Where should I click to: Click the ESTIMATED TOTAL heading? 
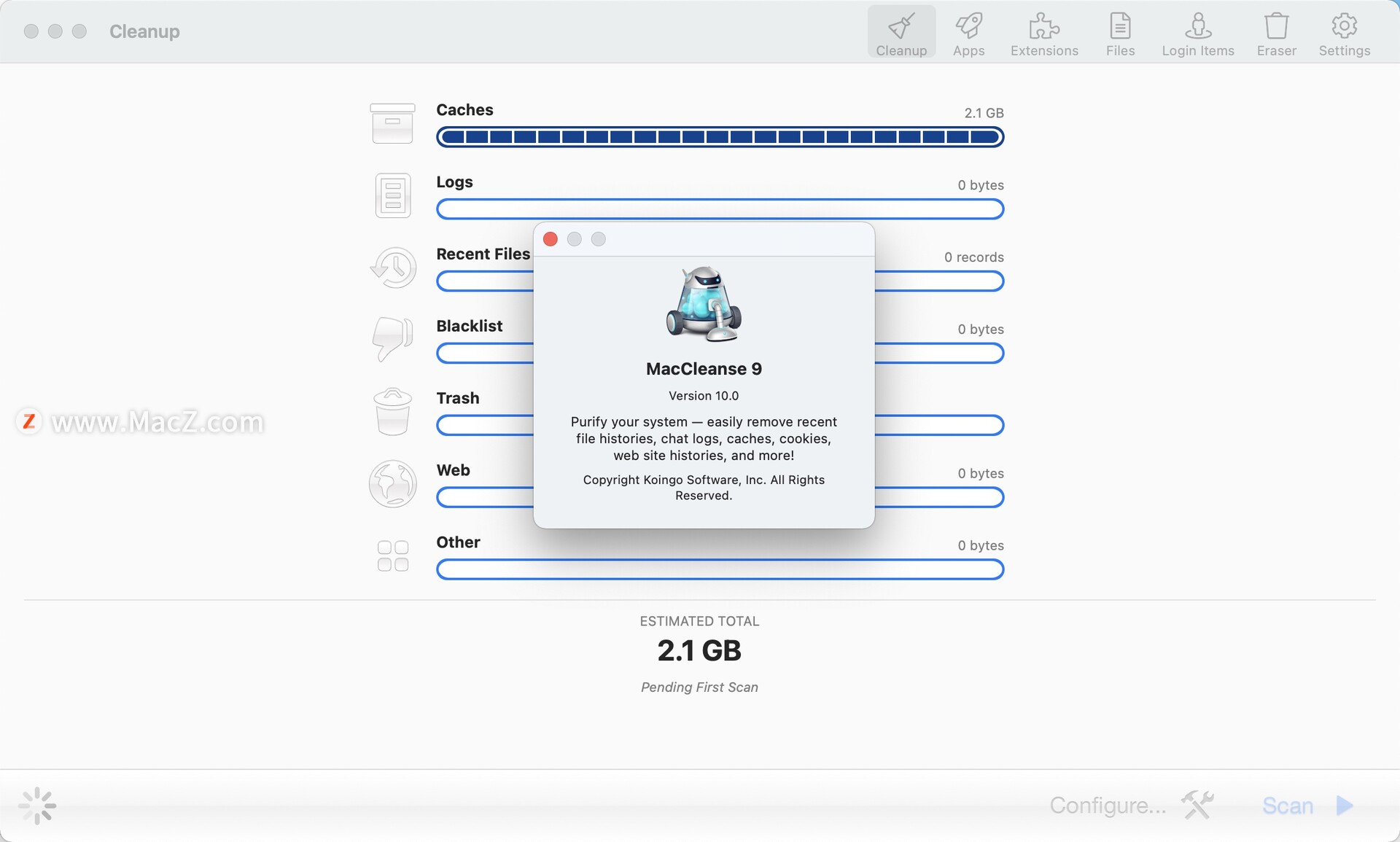pos(699,621)
